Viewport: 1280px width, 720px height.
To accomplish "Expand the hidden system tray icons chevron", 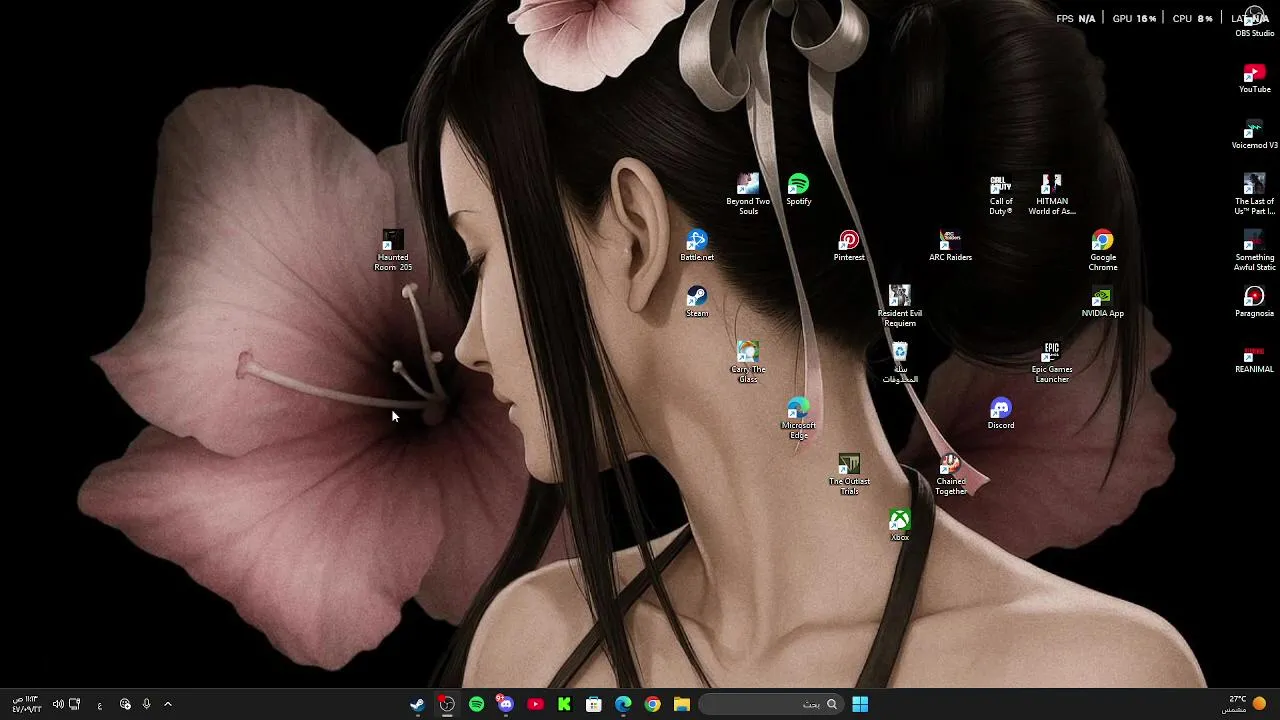I will [168, 704].
